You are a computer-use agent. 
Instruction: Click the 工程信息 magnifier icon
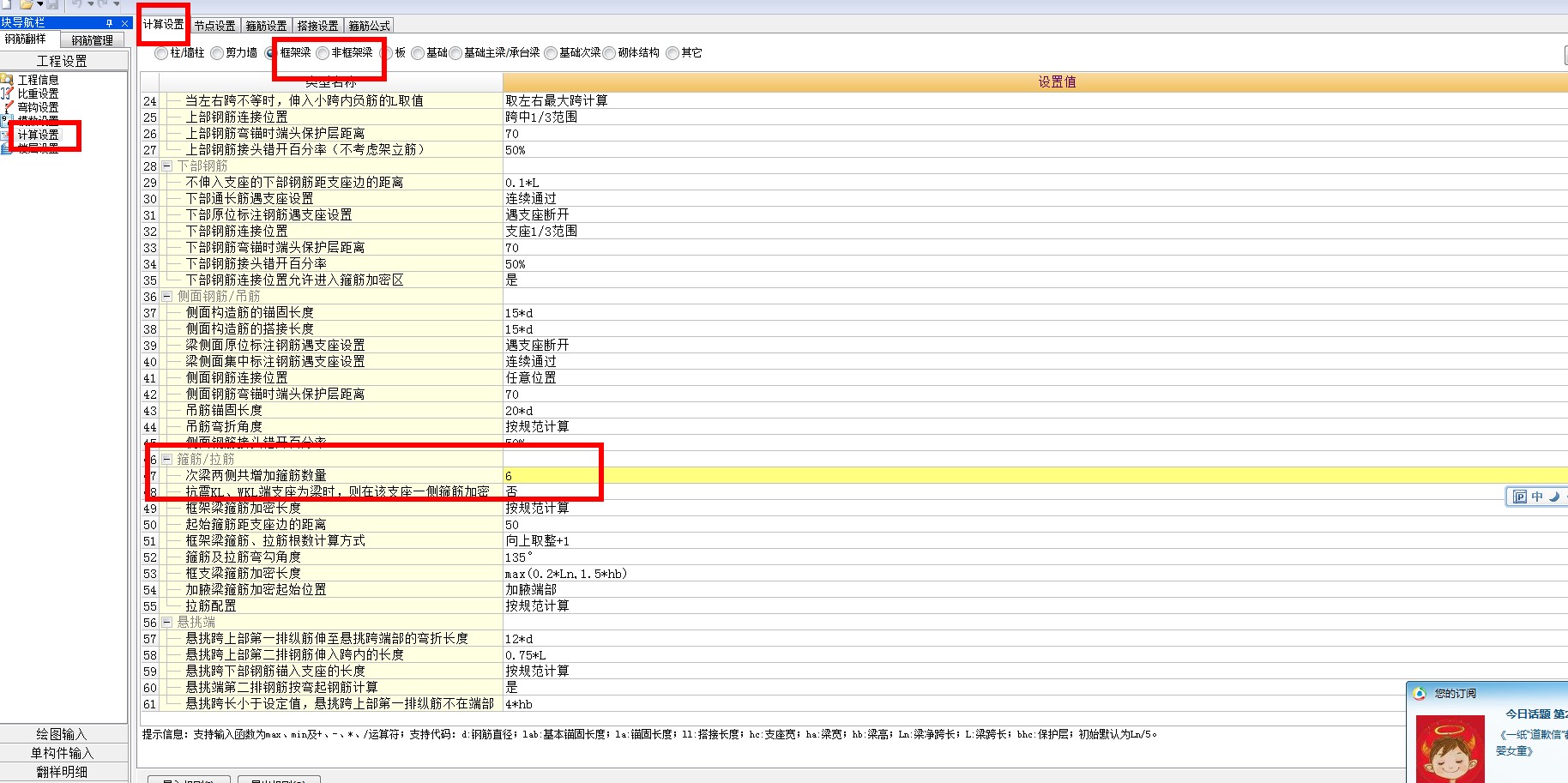coord(7,80)
